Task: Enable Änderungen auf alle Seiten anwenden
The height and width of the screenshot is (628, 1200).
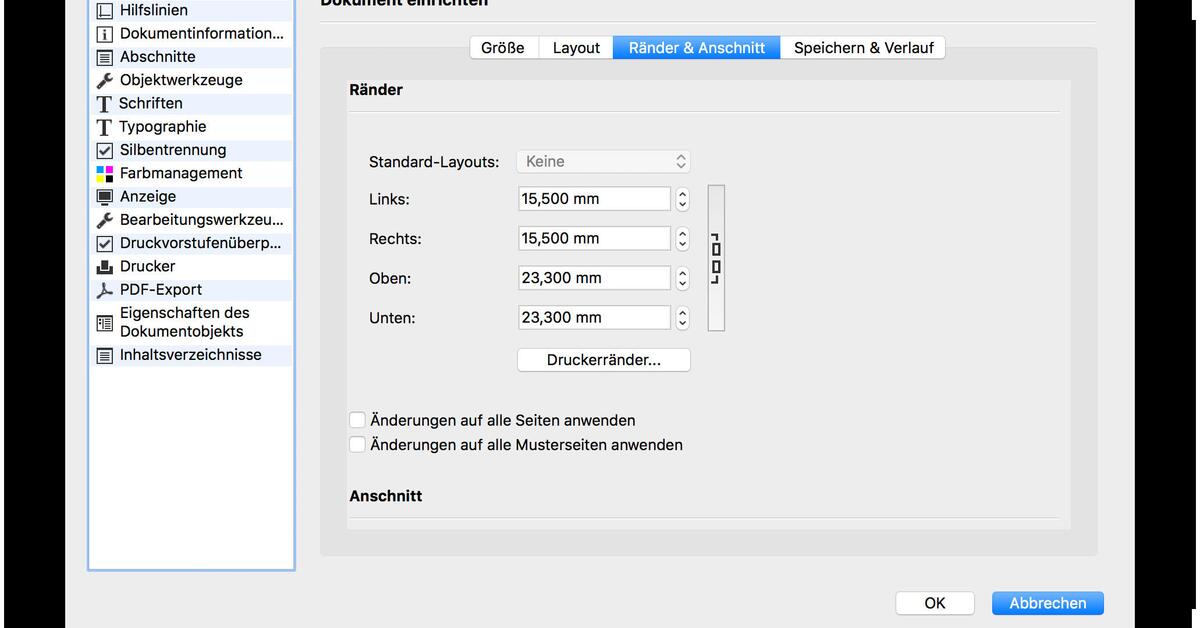Action: tap(357, 420)
